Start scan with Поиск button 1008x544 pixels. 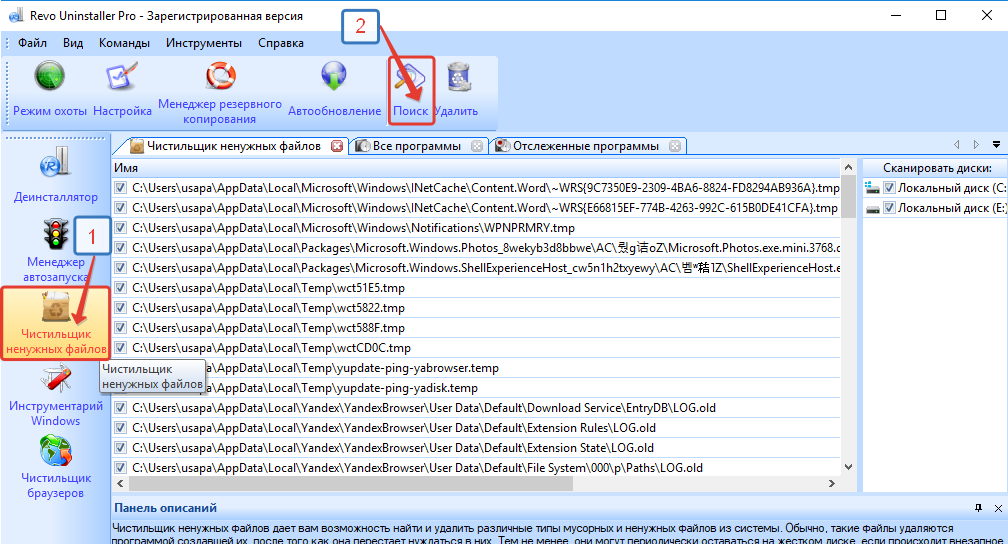tap(411, 91)
